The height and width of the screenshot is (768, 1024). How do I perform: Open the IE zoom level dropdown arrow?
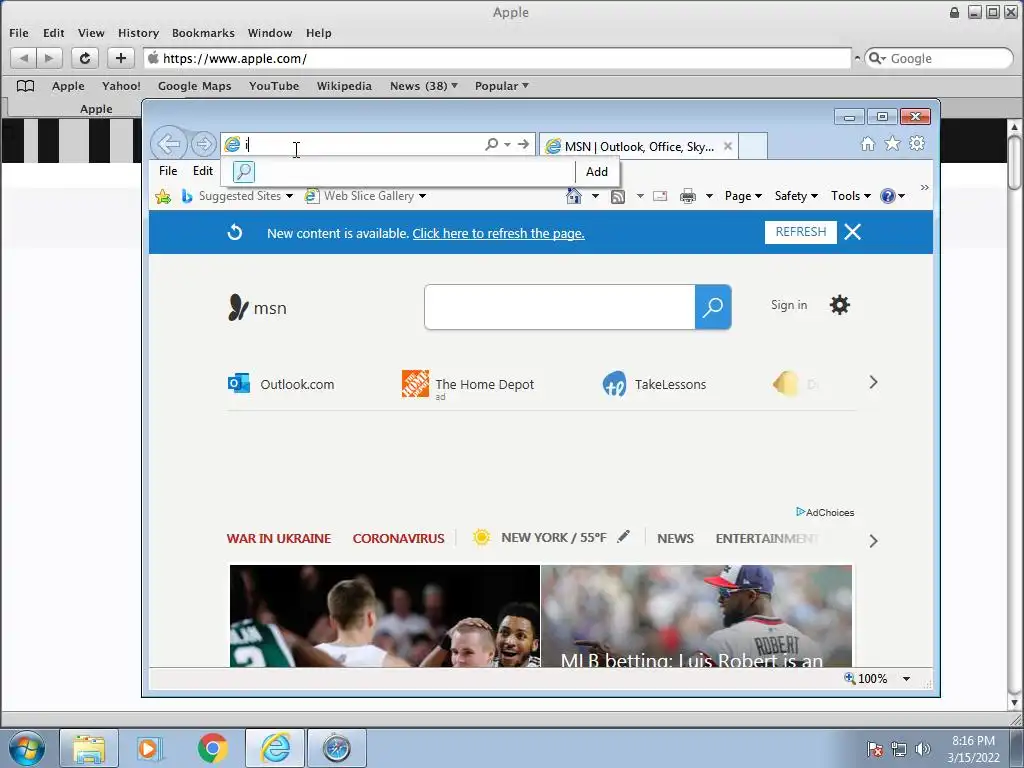click(x=906, y=679)
